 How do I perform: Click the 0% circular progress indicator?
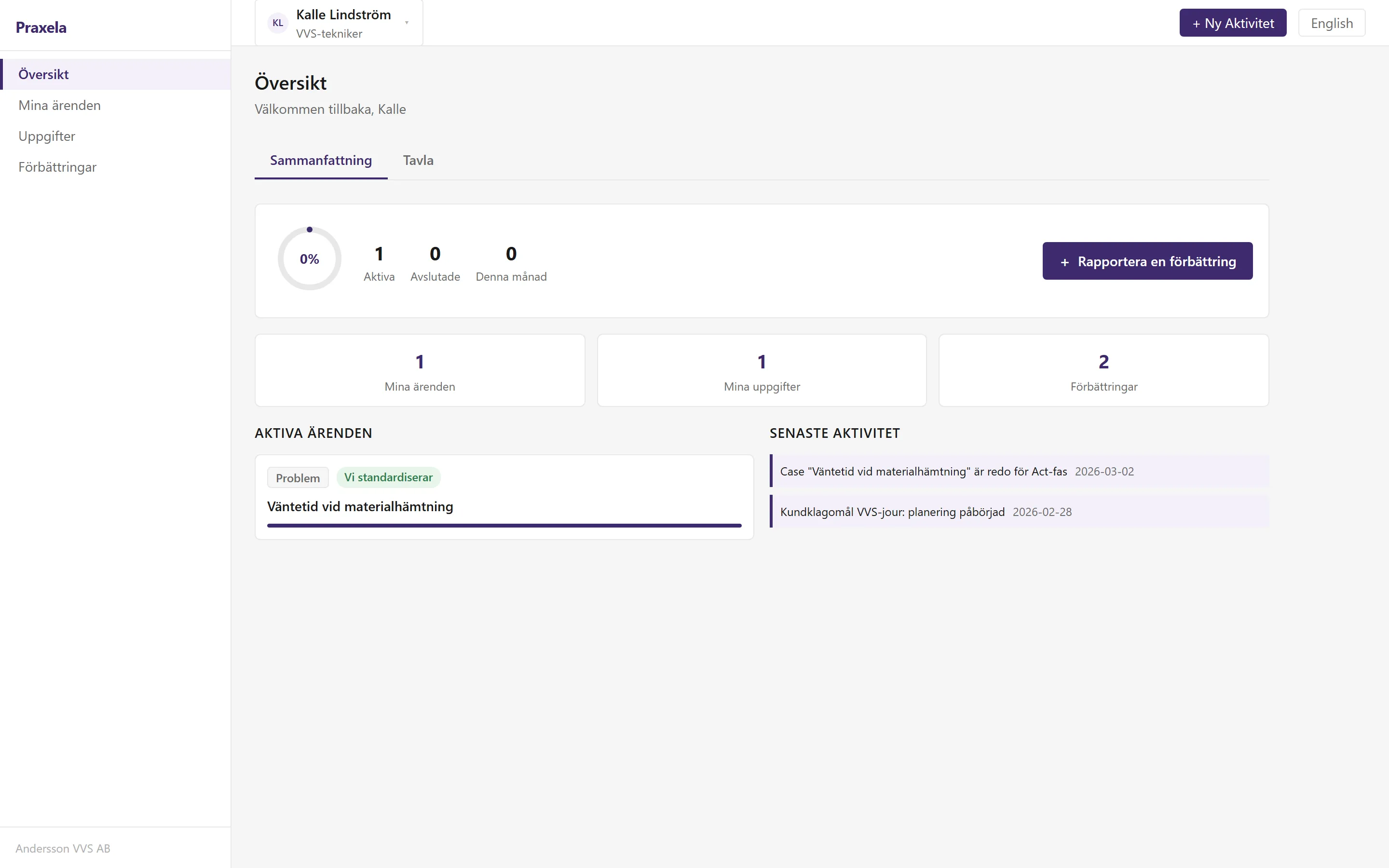click(309, 258)
